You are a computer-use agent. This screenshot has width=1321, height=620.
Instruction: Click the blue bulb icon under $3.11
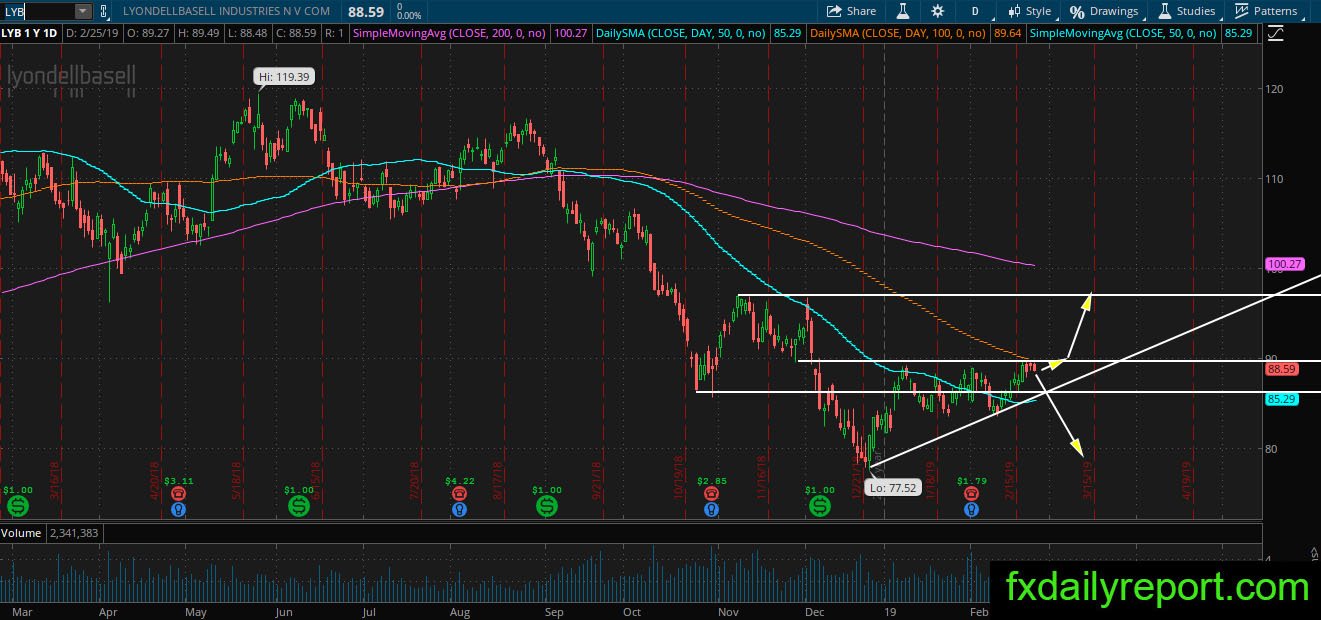point(178,509)
